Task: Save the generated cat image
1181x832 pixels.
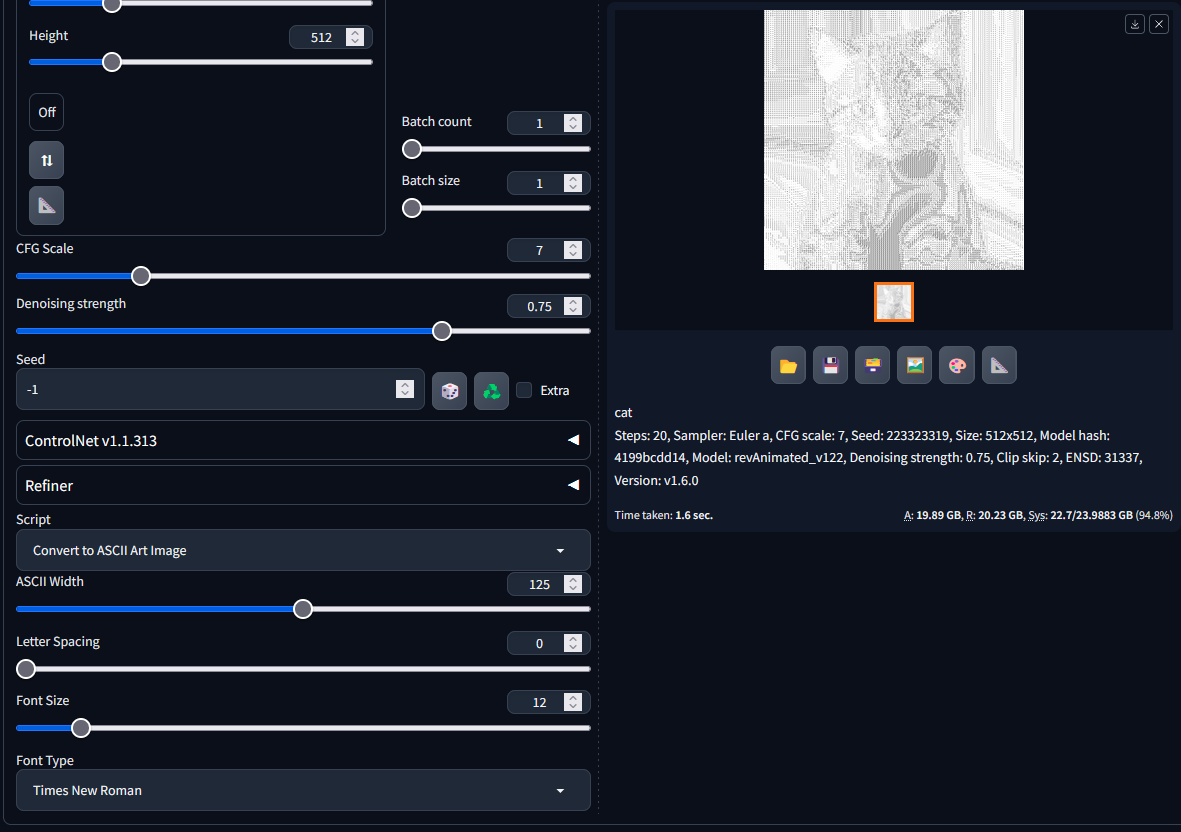Action: pyautogui.click(x=830, y=365)
